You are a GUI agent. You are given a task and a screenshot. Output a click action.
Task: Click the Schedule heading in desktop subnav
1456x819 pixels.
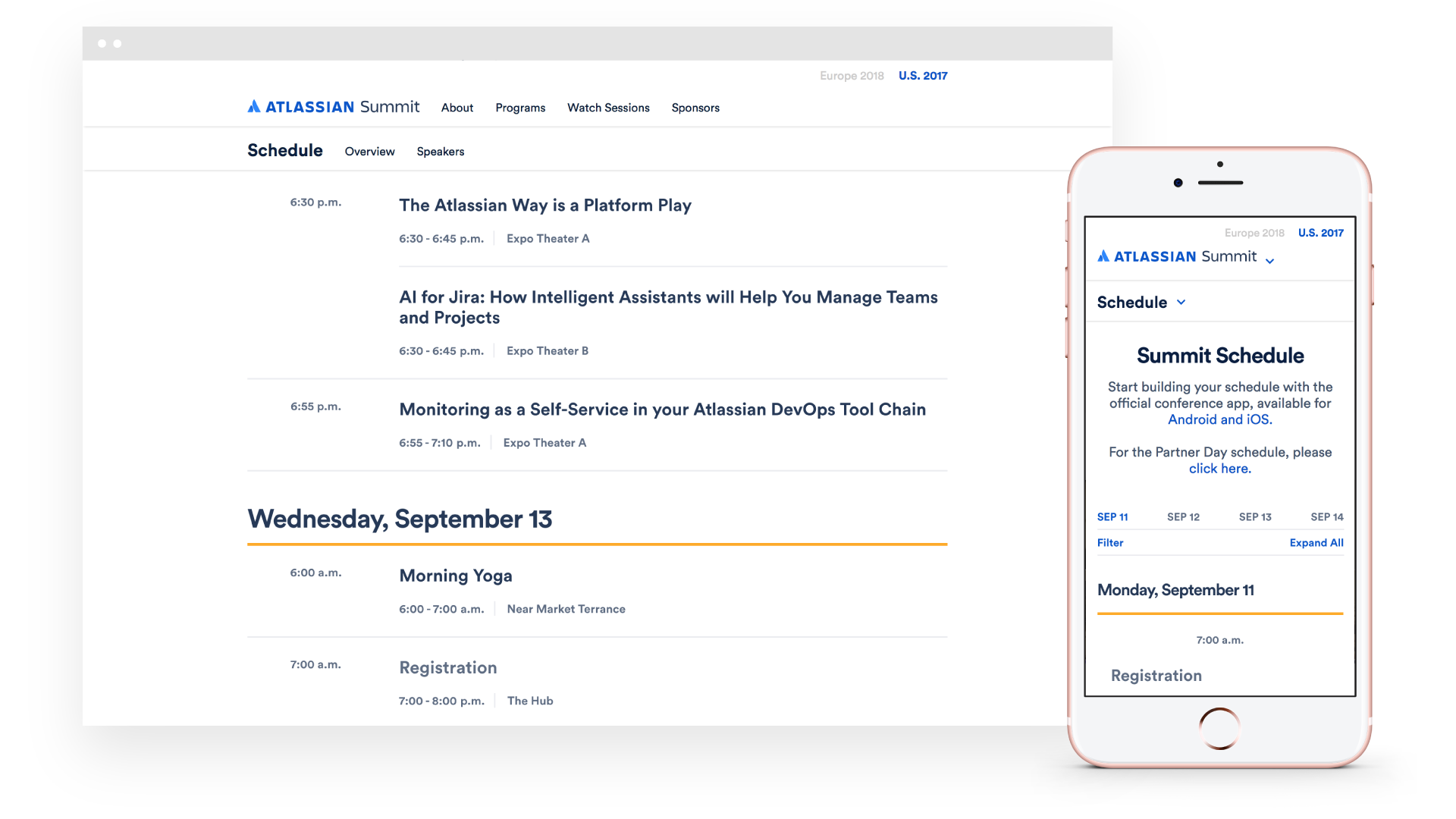coord(285,150)
